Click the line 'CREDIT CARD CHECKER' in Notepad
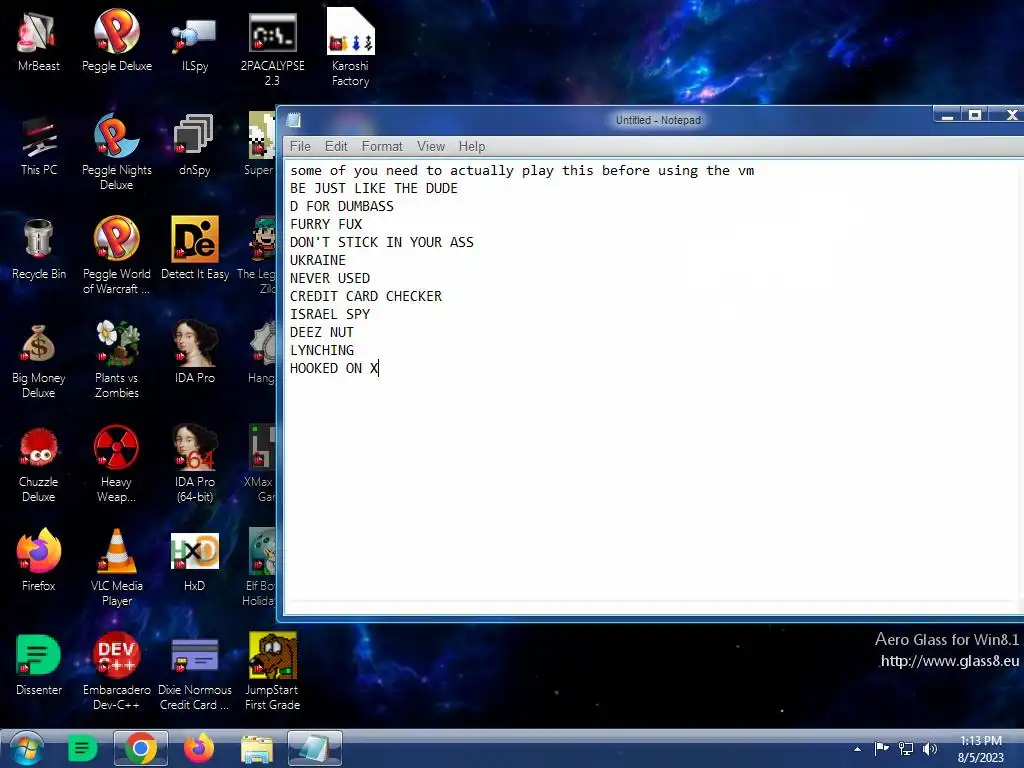The width and height of the screenshot is (1024, 768). [366, 296]
